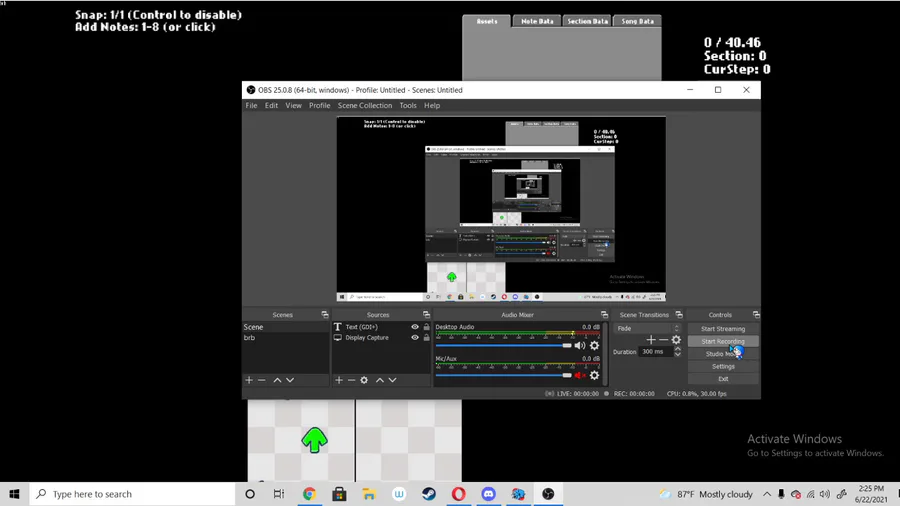
Task: Click the OBS Studio taskbar icon
Action: click(548, 494)
